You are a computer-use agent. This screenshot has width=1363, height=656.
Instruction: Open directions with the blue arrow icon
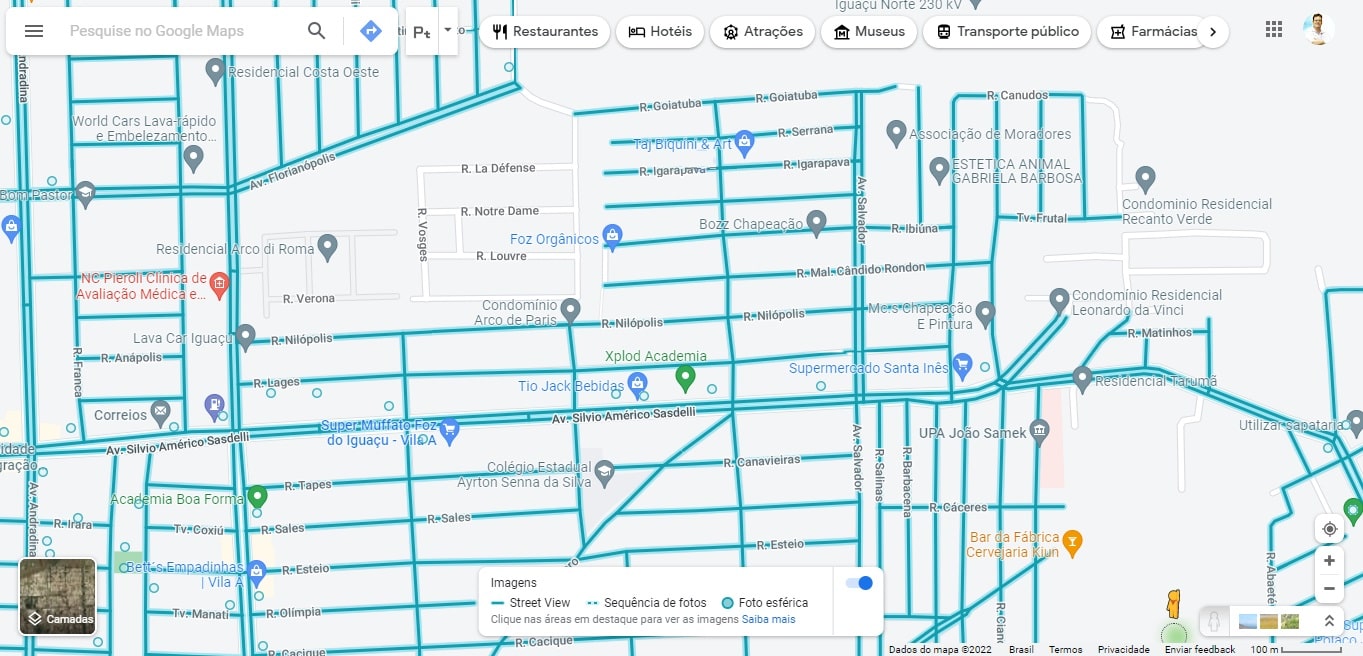(370, 31)
